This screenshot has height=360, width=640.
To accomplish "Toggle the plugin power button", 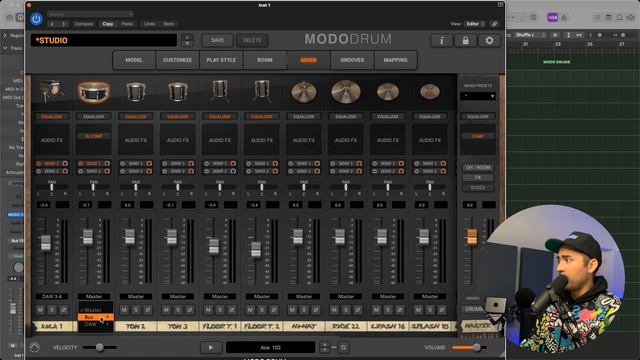I will tap(36, 19).
